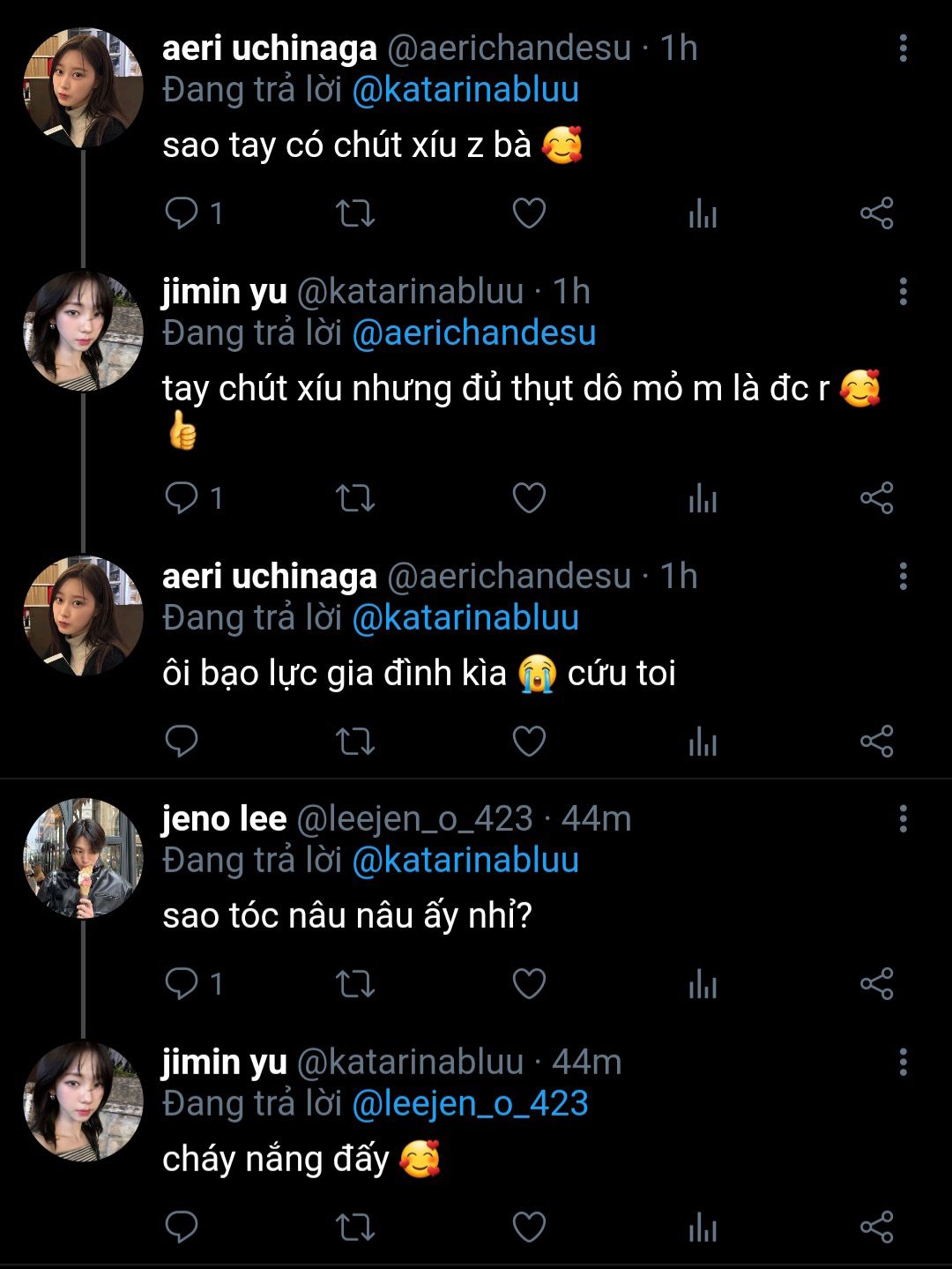Retweet jeno lee's hair color question
The height and width of the screenshot is (1269, 952).
point(355,983)
